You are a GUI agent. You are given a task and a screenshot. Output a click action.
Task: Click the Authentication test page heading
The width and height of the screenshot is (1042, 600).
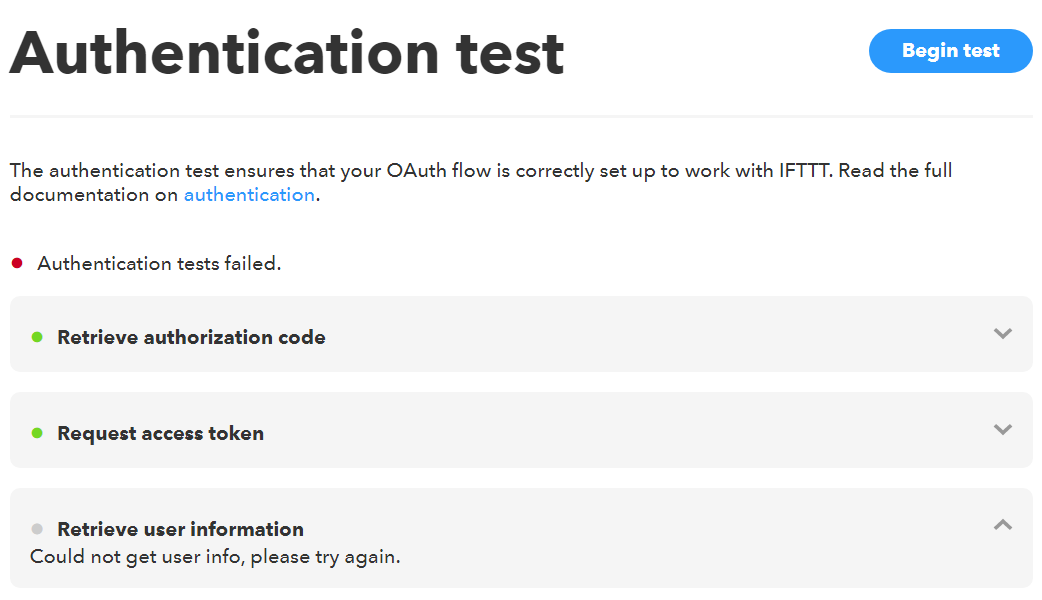(287, 53)
